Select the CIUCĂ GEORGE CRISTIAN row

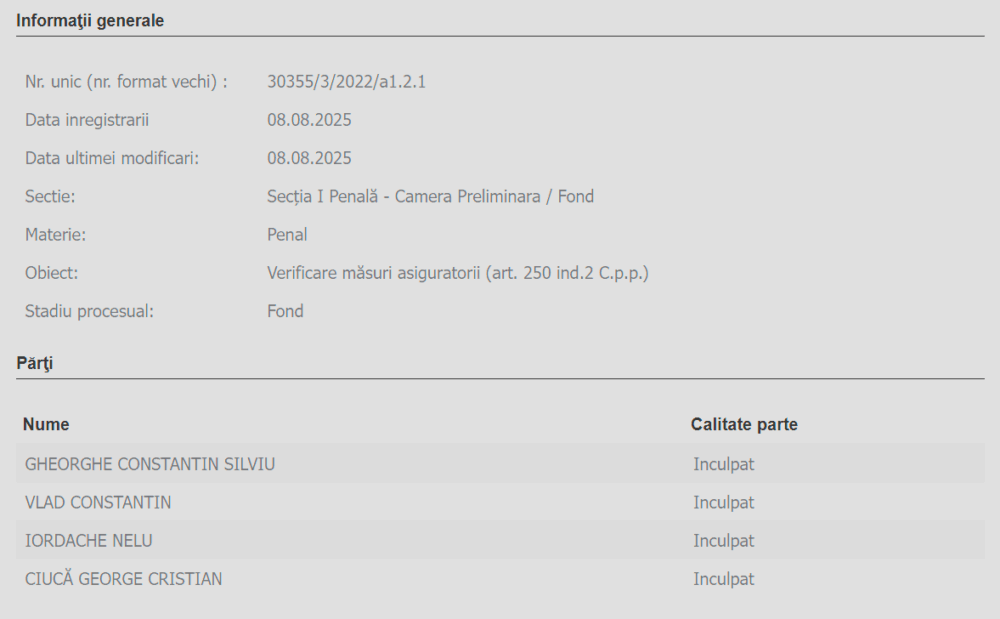501,578
